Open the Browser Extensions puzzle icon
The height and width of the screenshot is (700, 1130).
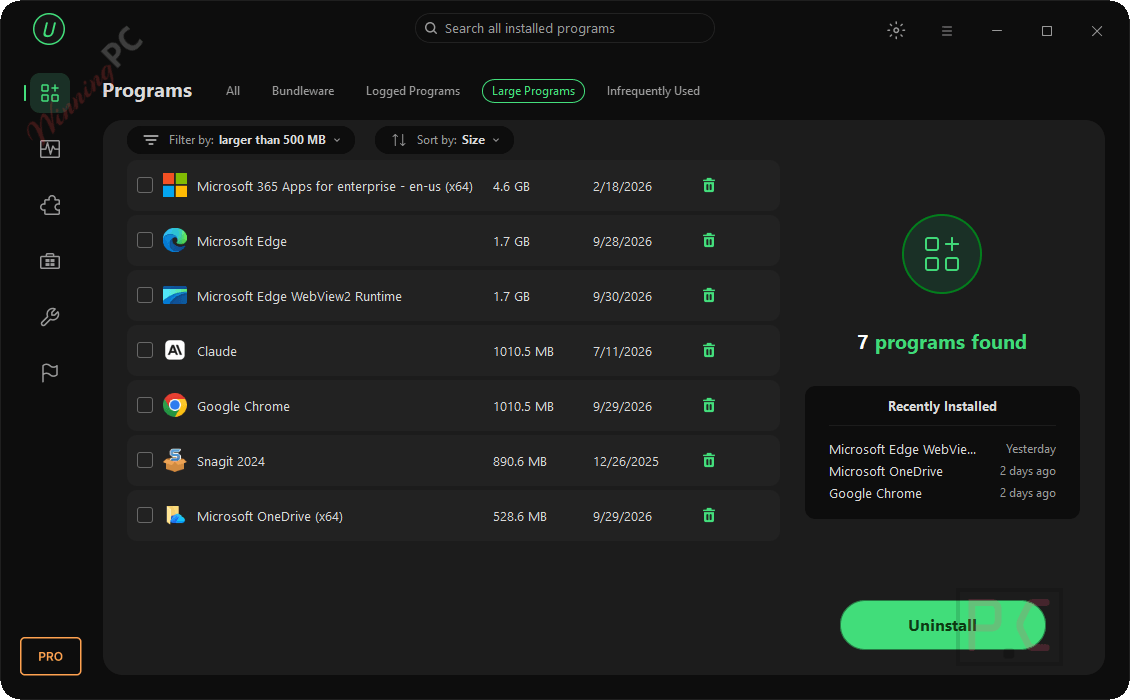tap(50, 205)
